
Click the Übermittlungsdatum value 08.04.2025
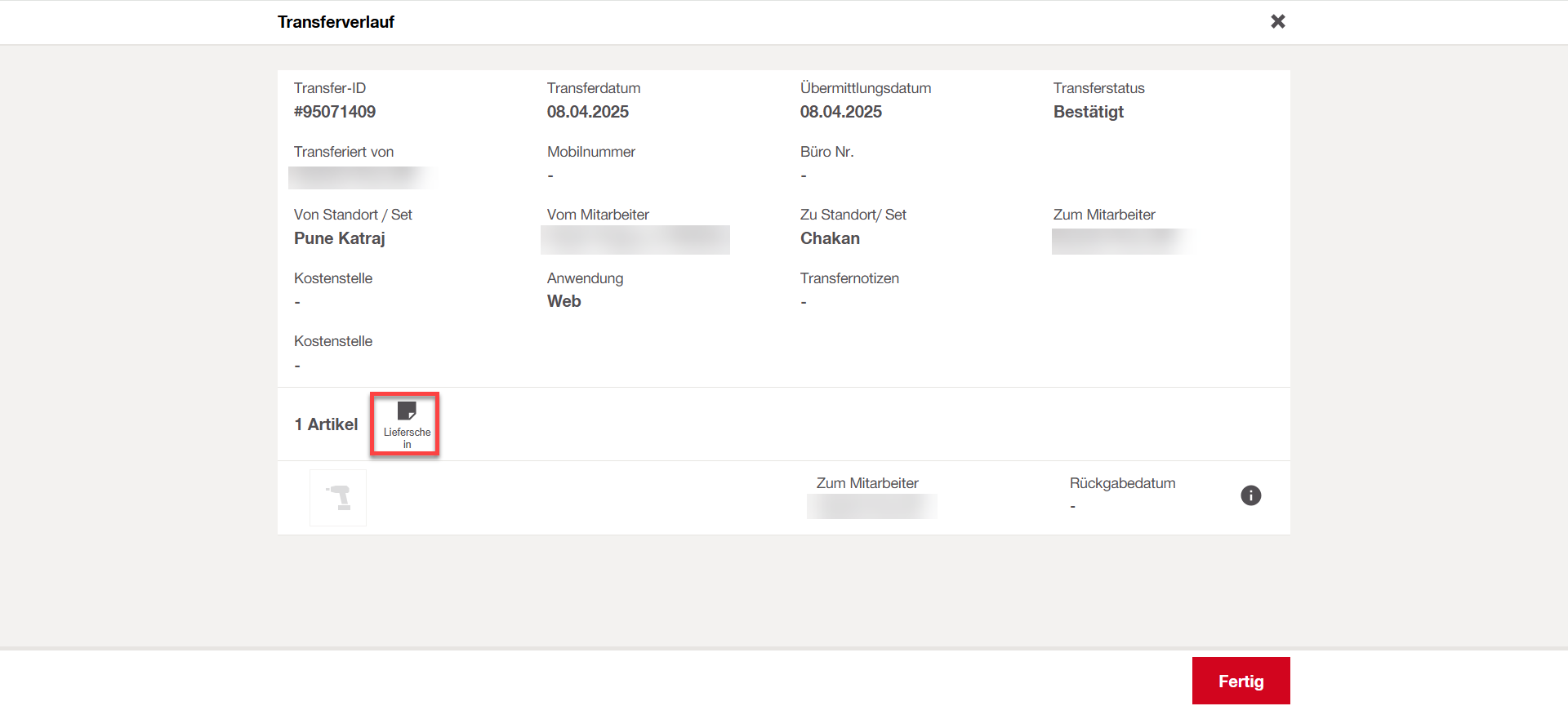click(x=840, y=112)
